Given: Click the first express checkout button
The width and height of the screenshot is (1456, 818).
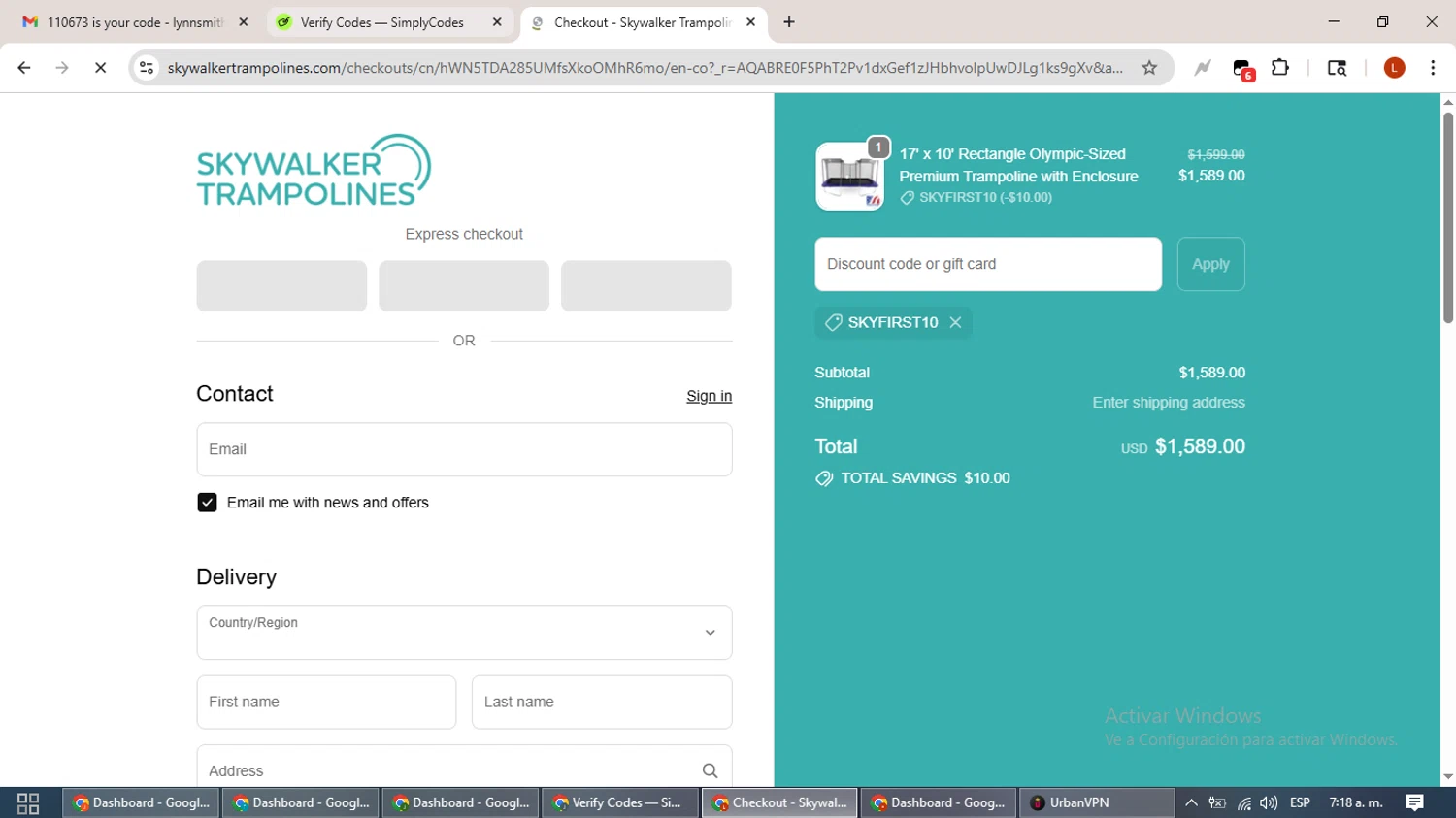Looking at the screenshot, I should pos(281,285).
